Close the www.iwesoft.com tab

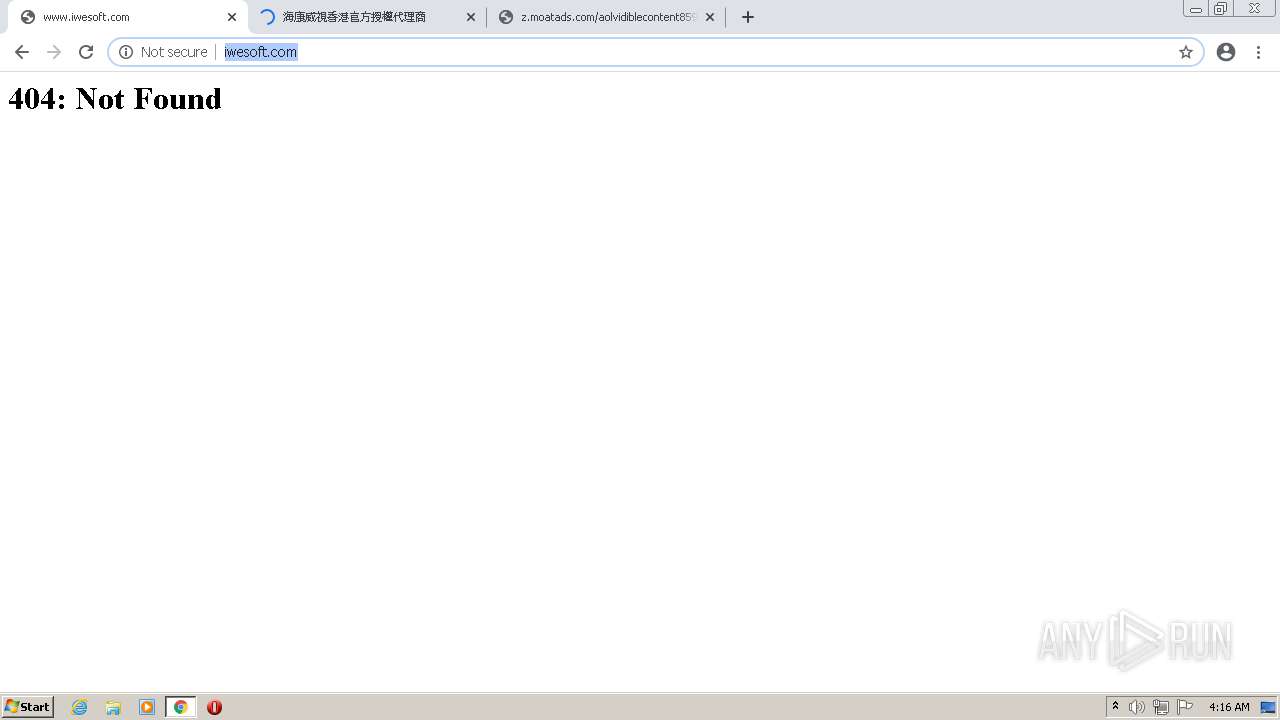pos(232,17)
